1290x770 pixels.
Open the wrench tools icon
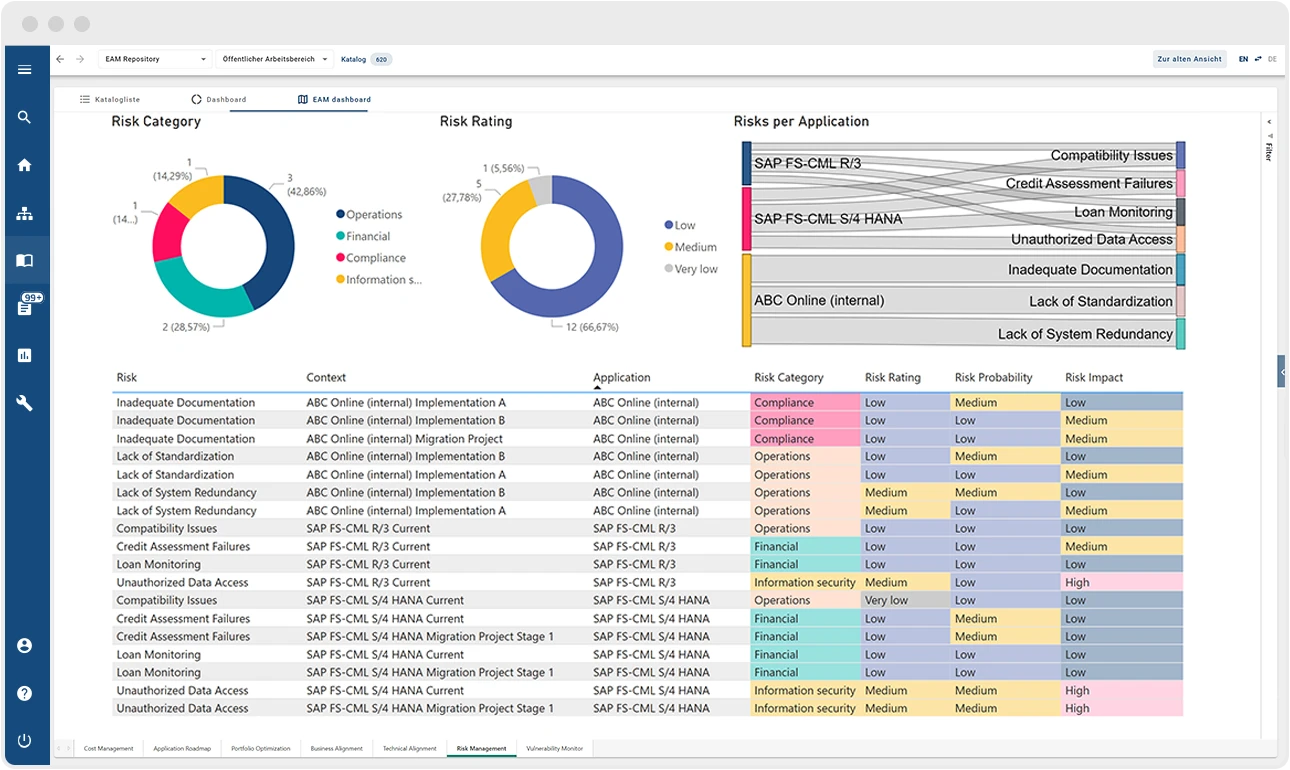click(x=25, y=403)
